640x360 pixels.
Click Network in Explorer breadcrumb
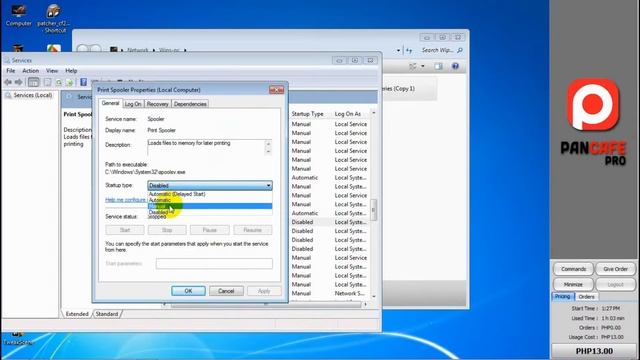138,50
